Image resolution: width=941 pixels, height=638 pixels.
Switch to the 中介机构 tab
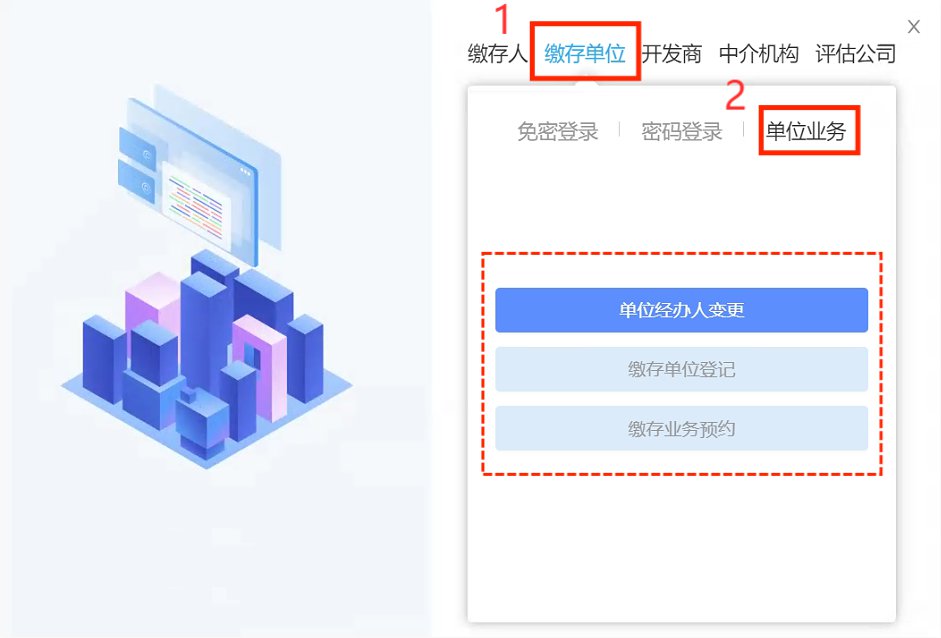759,54
